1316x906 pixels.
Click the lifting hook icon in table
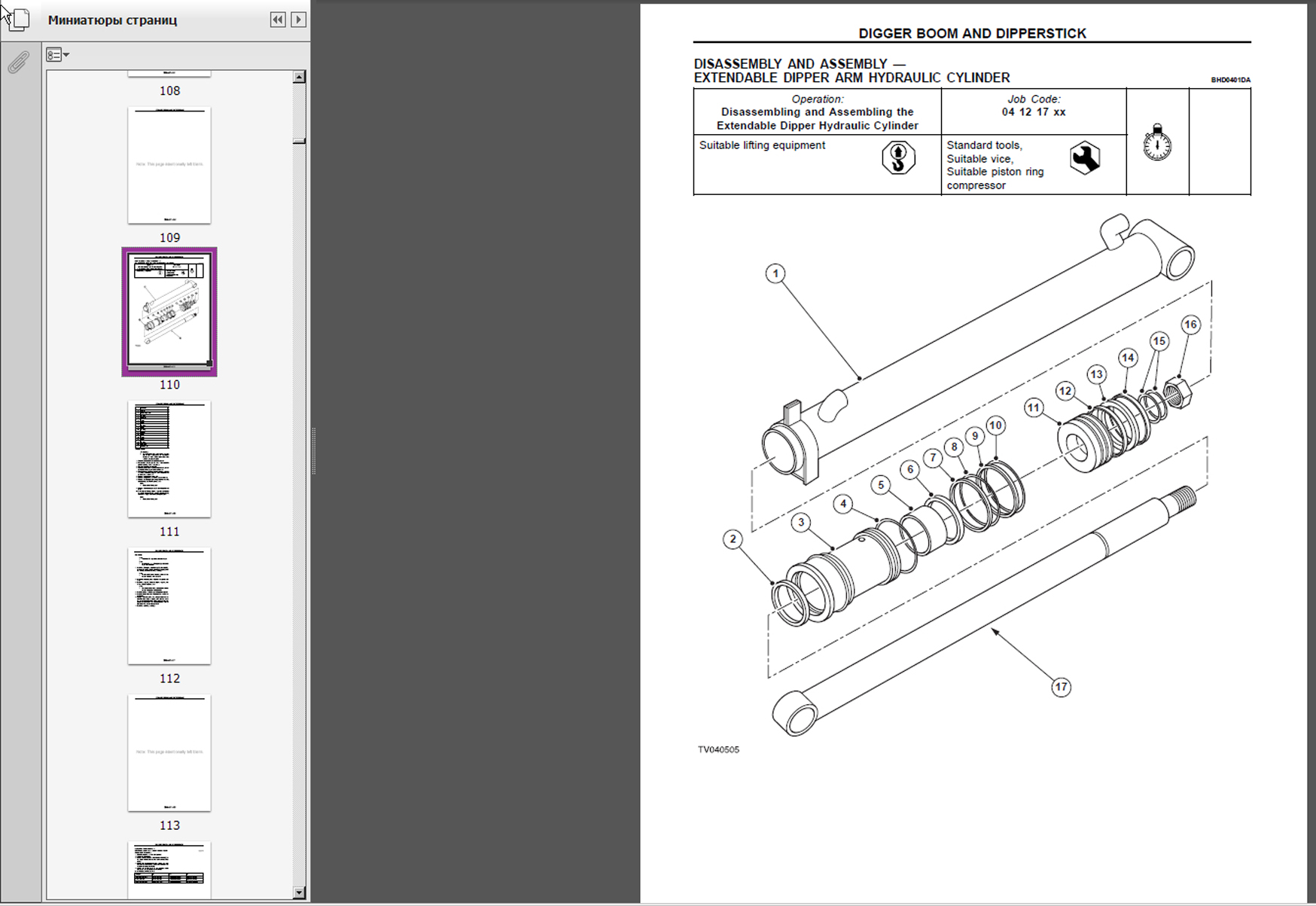(898, 157)
